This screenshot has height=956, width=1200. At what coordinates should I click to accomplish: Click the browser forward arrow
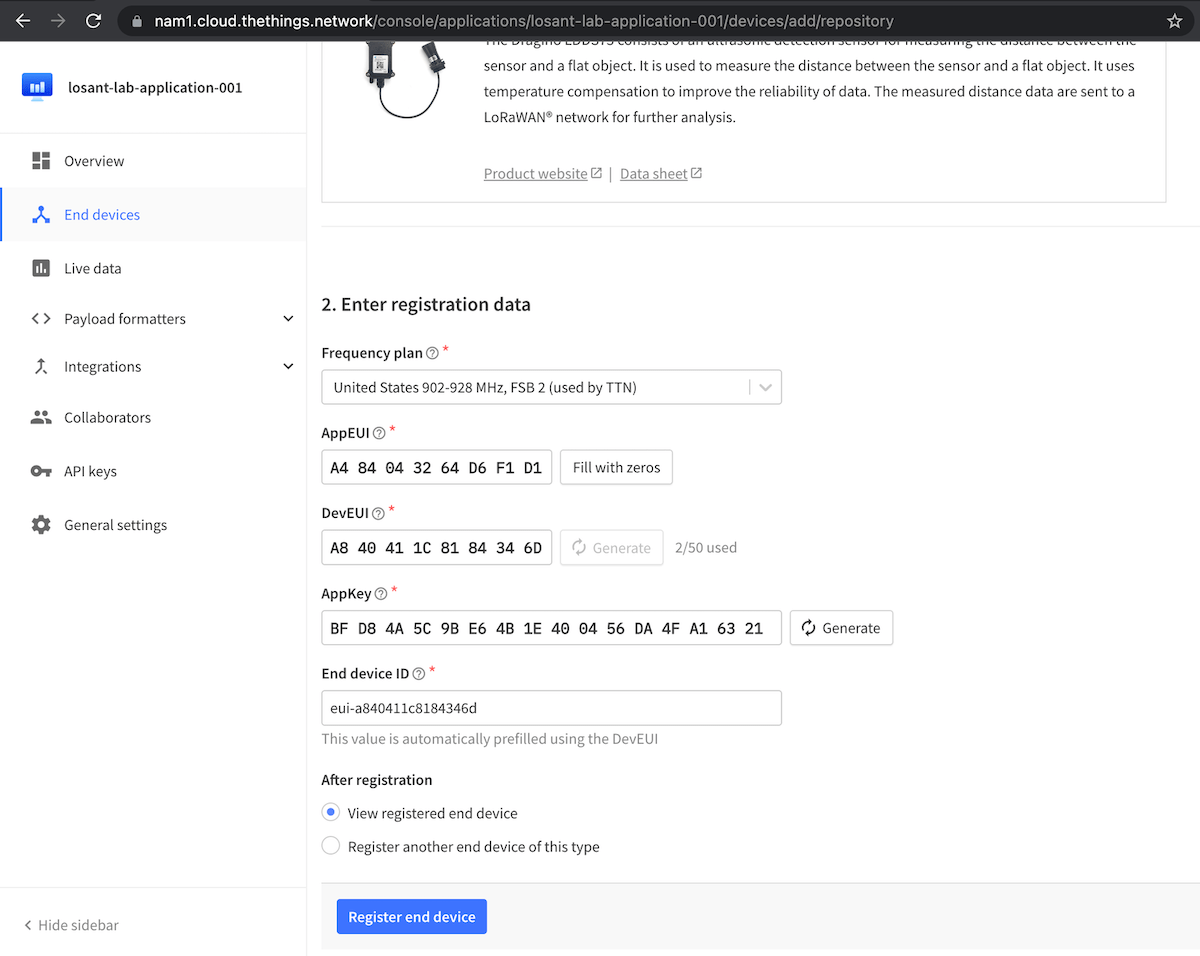click(58, 20)
